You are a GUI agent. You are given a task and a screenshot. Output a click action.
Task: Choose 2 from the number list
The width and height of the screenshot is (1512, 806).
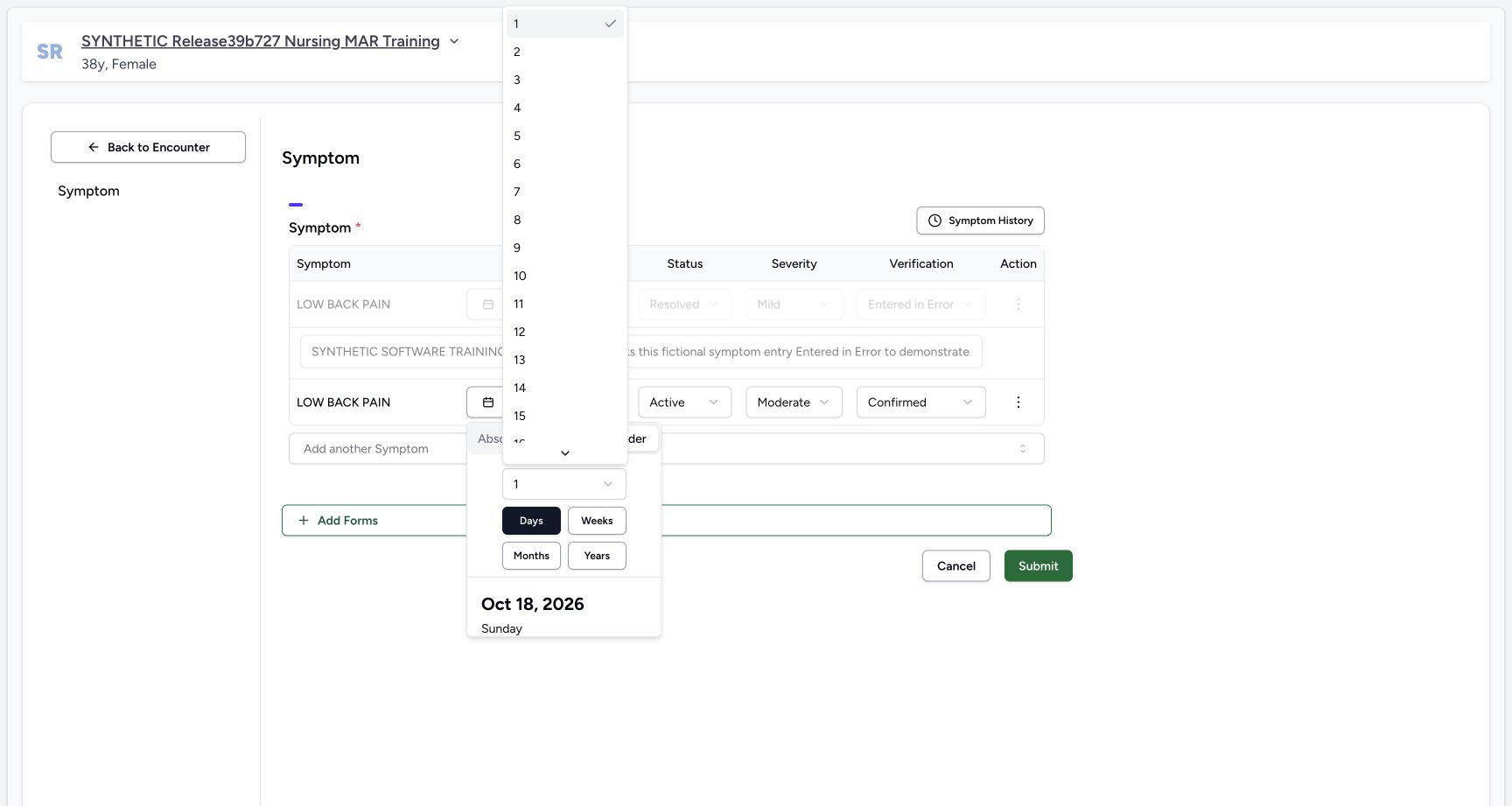(x=565, y=52)
